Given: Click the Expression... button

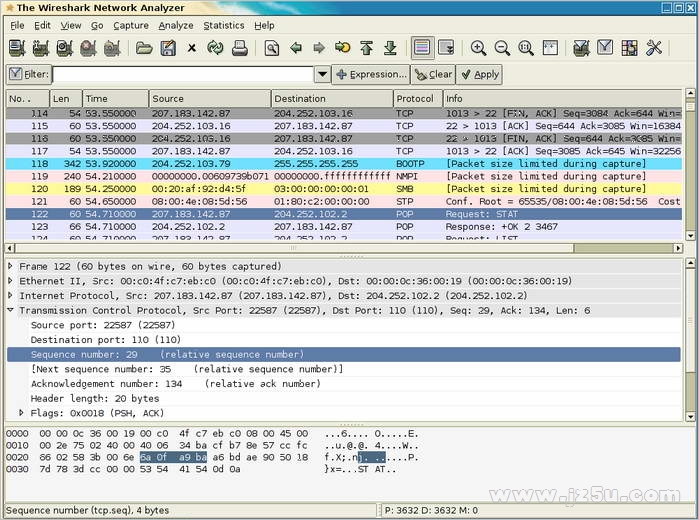Looking at the screenshot, I should (371, 74).
